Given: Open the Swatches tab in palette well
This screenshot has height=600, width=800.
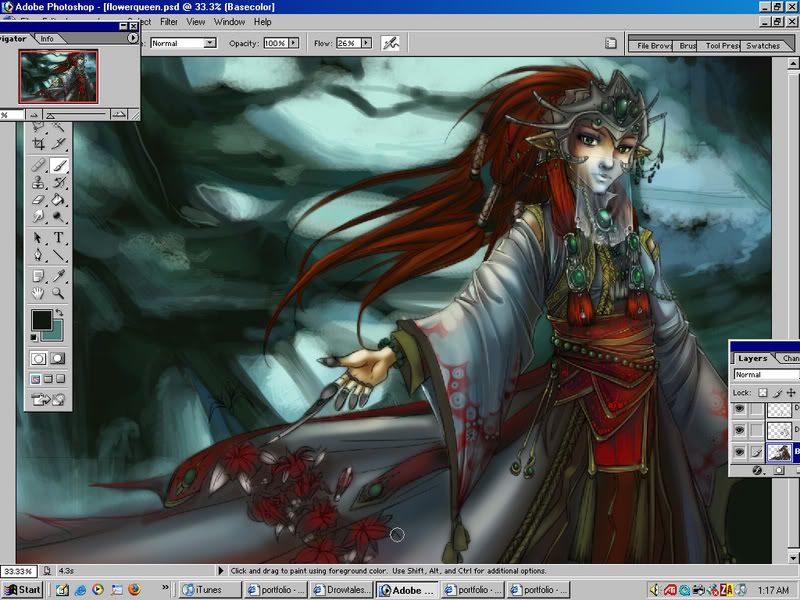Looking at the screenshot, I should pyautogui.click(x=763, y=46).
